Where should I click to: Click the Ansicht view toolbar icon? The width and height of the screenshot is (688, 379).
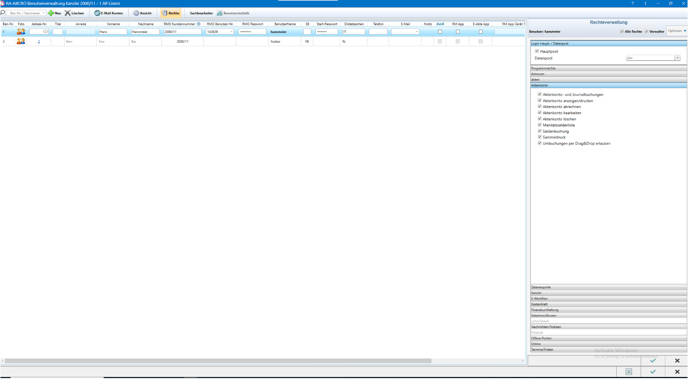click(x=136, y=13)
